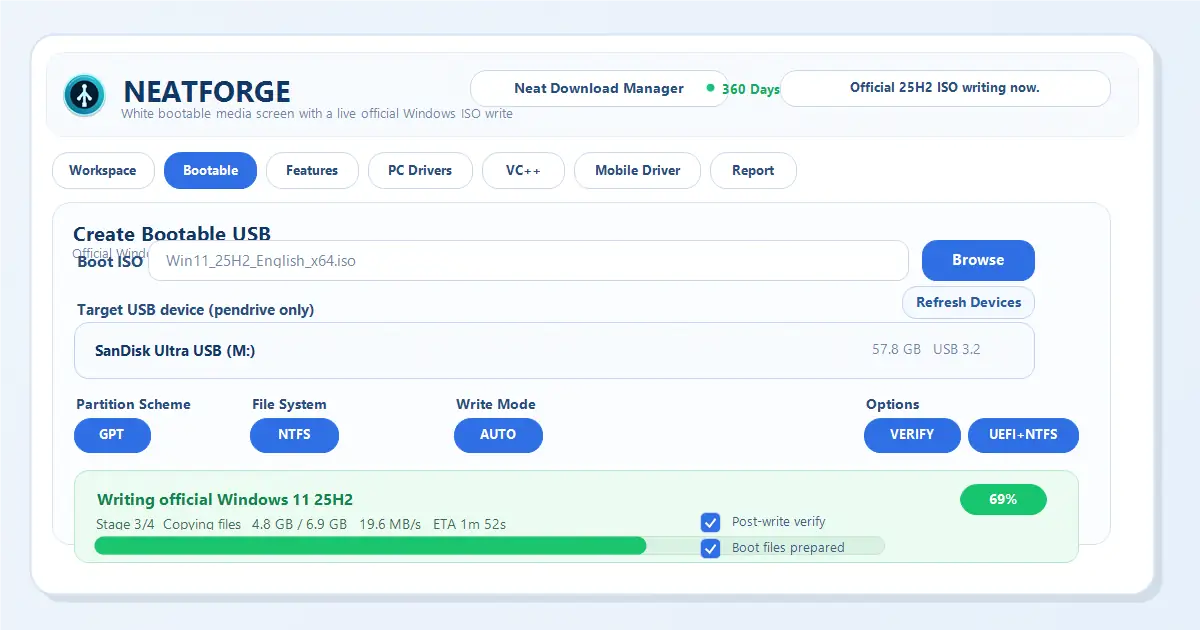Toggle the UEFI+NTFS option
This screenshot has height=630, width=1200.
point(1023,435)
